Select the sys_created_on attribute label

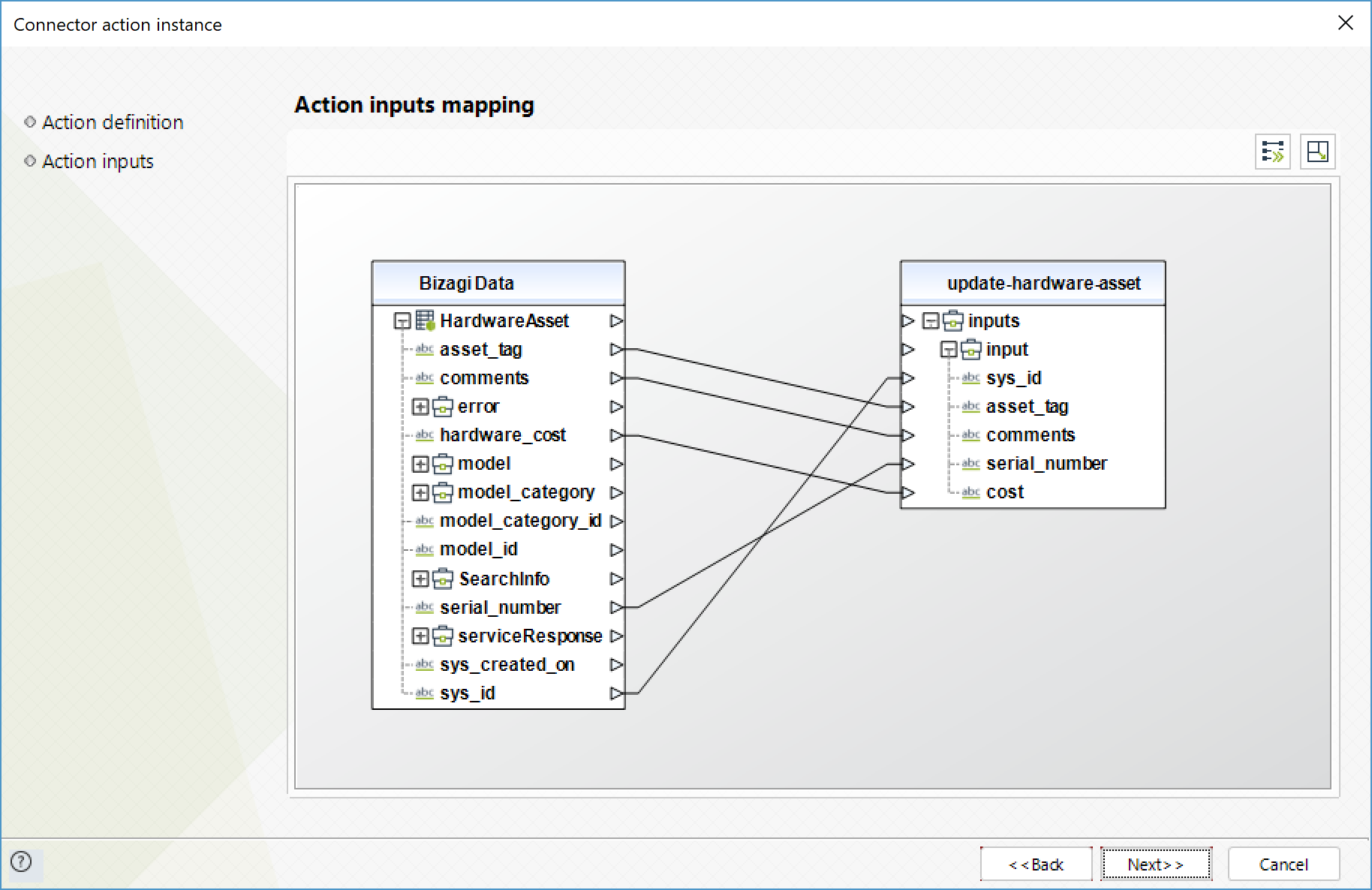click(x=507, y=665)
